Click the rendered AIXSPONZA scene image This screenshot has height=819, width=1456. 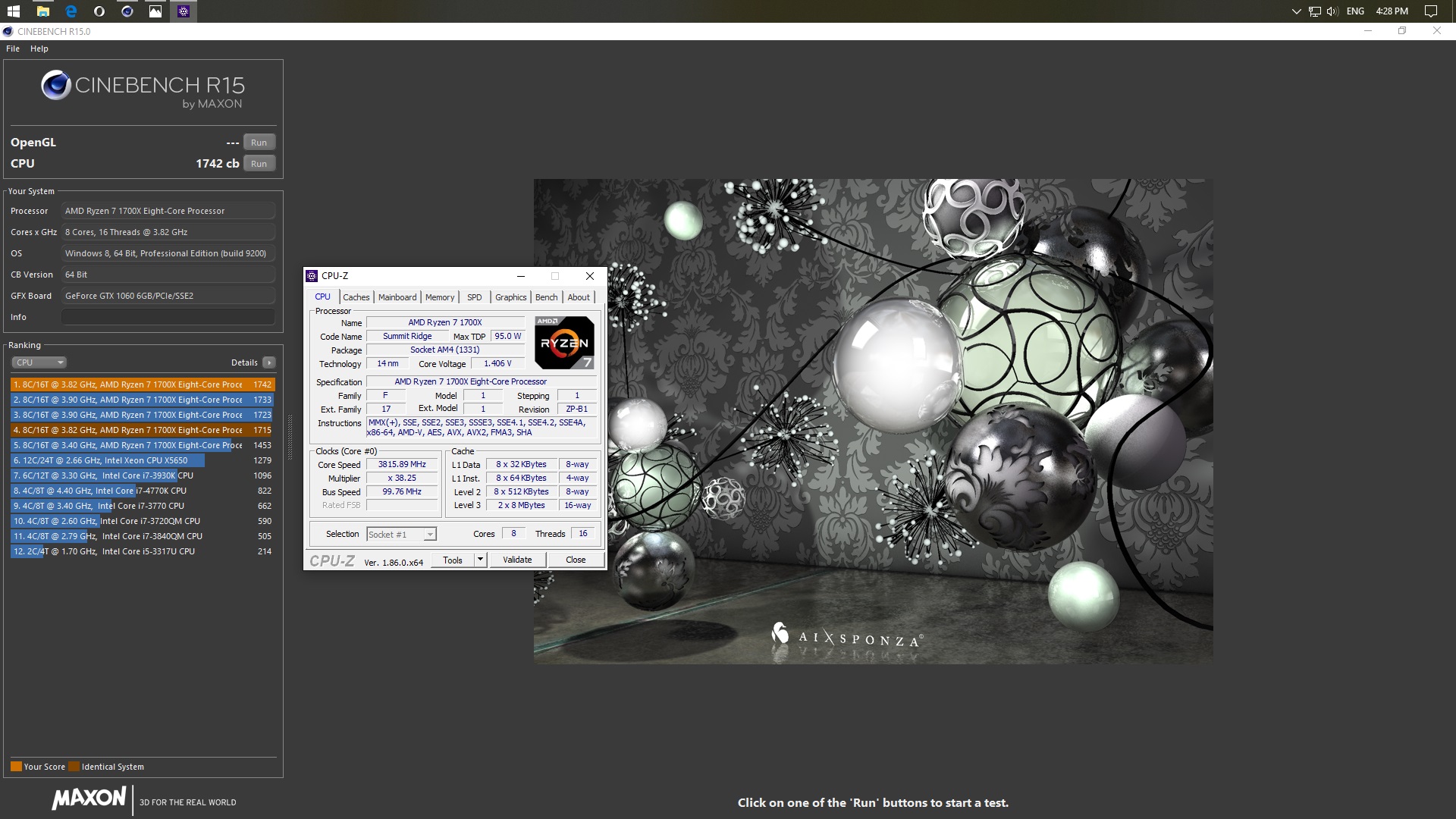[x=873, y=422]
